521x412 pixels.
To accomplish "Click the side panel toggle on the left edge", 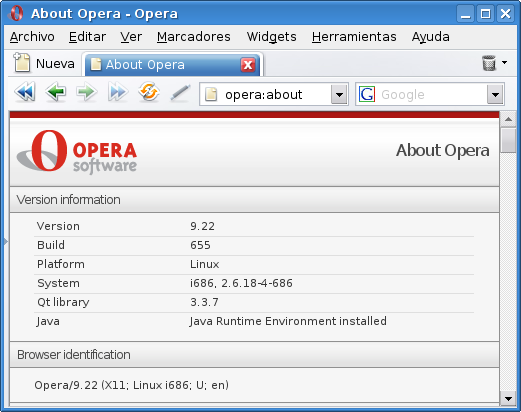I will pos(6,241).
